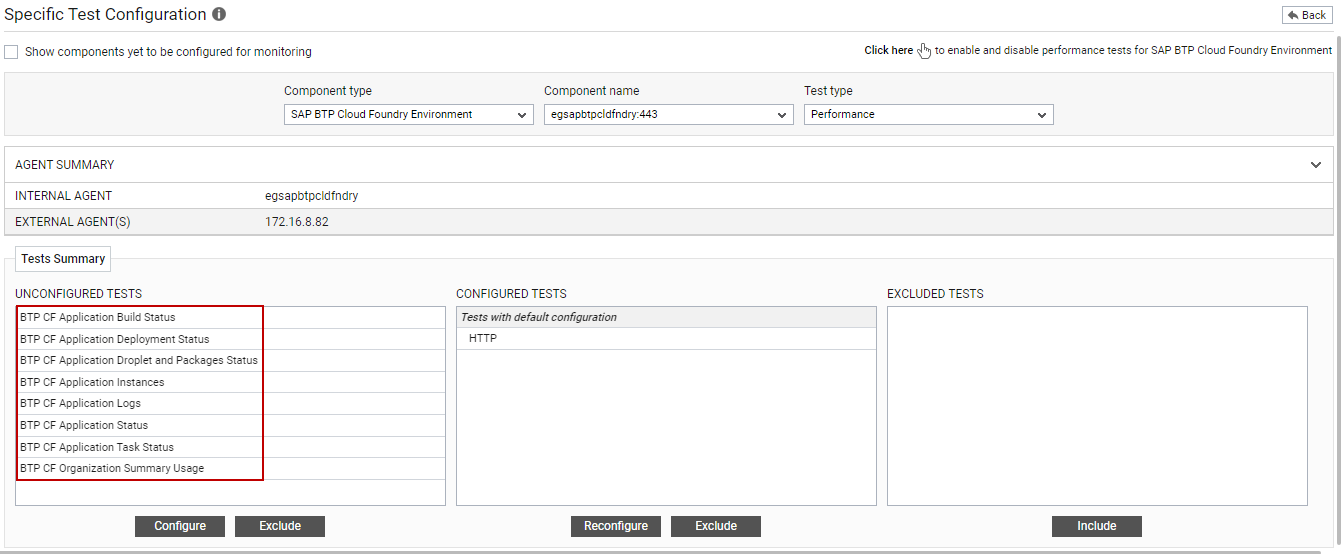1341x554 pixels.
Task: Click Exclude under Configured Tests
Action: point(716,526)
